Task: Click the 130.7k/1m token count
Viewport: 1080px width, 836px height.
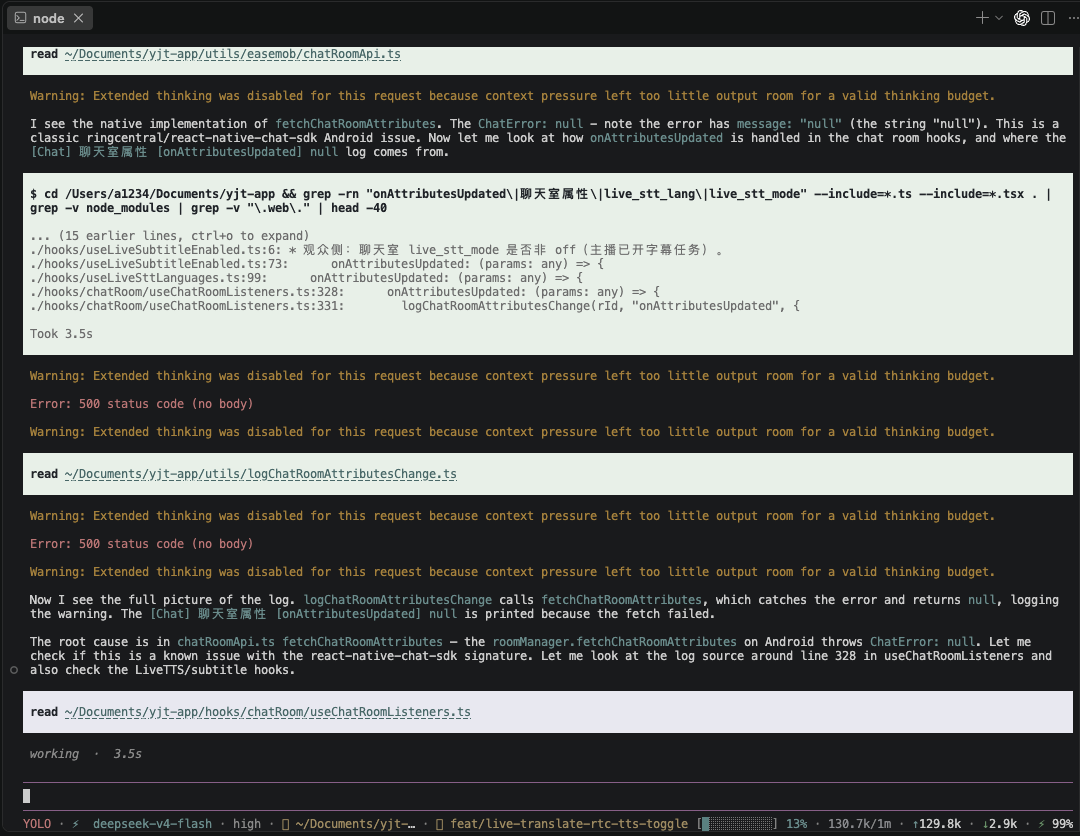Action: coord(859,824)
